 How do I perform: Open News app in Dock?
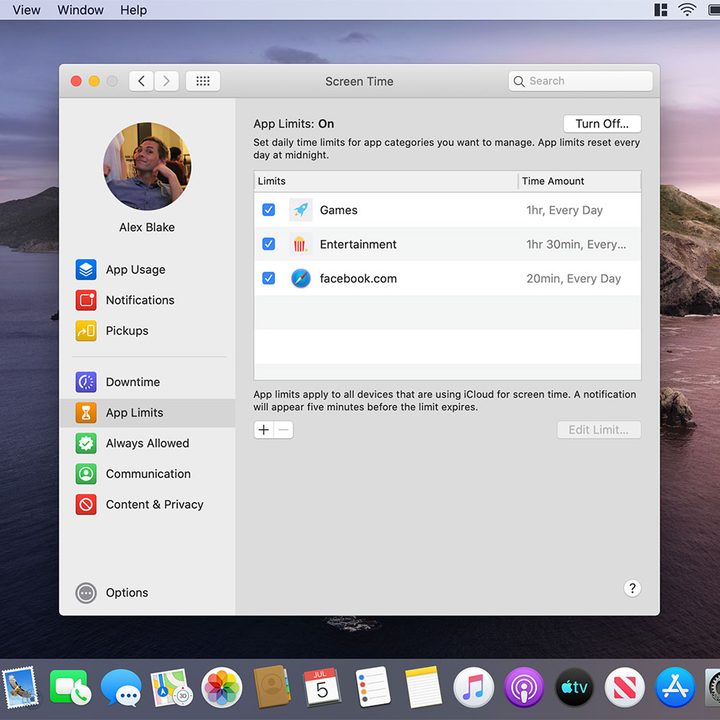point(624,687)
